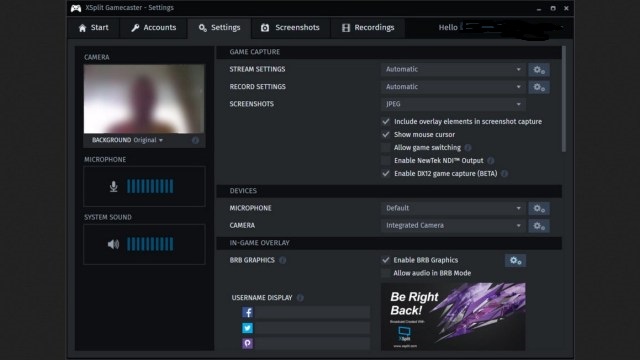The width and height of the screenshot is (640, 360).
Task: Open BRB graphics gear settings
Action: point(515,260)
